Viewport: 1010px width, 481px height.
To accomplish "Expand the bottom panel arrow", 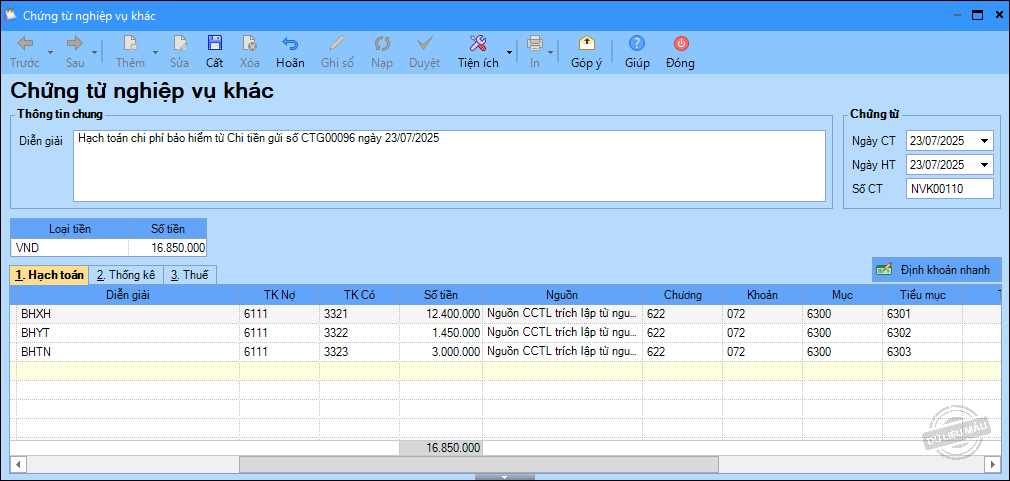I will point(504,477).
